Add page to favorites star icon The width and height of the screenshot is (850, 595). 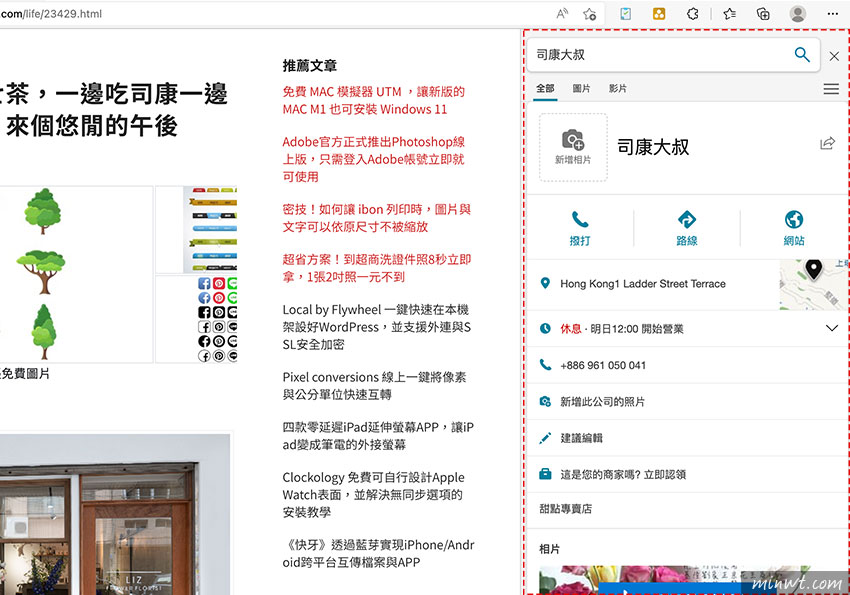[589, 14]
